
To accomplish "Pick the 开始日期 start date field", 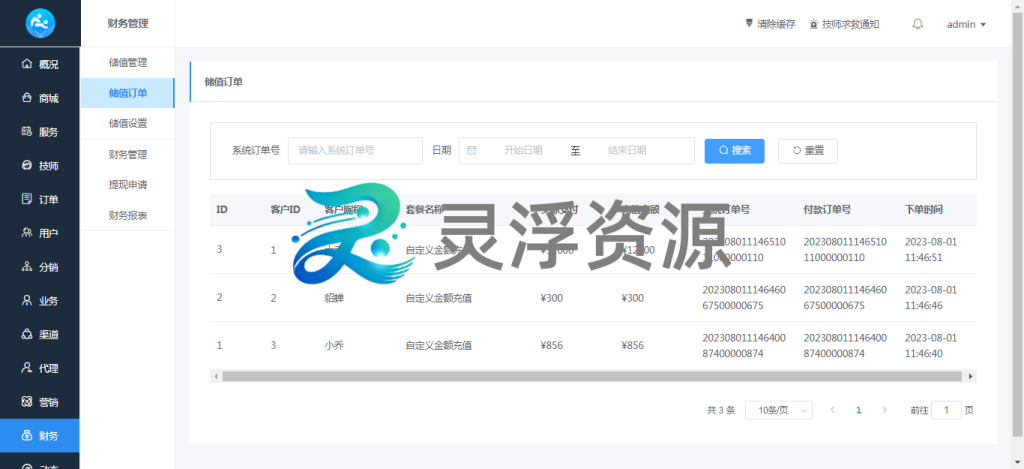I will point(522,150).
